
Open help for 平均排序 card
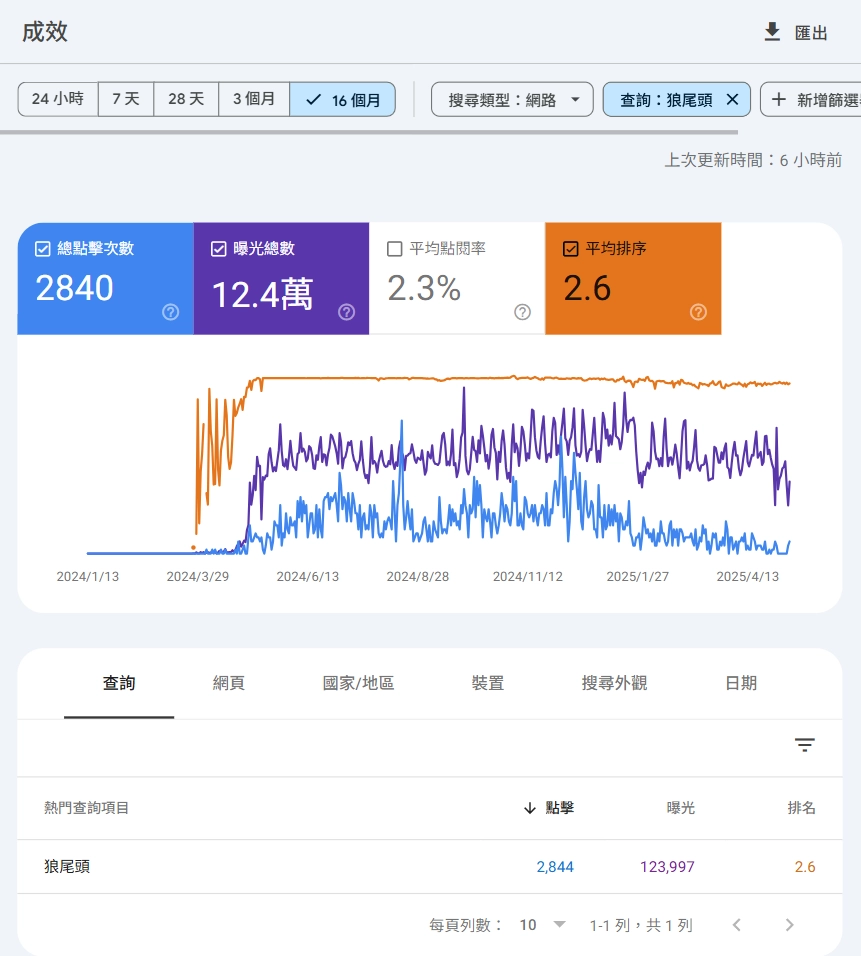tap(698, 312)
